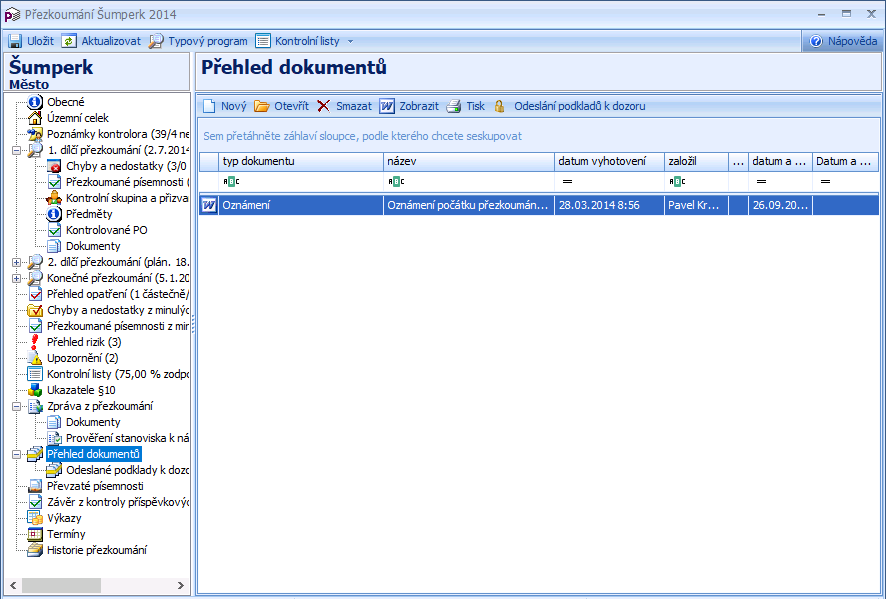Click the Kontrolní skupina people icon
The image size is (886, 599).
coord(54,198)
